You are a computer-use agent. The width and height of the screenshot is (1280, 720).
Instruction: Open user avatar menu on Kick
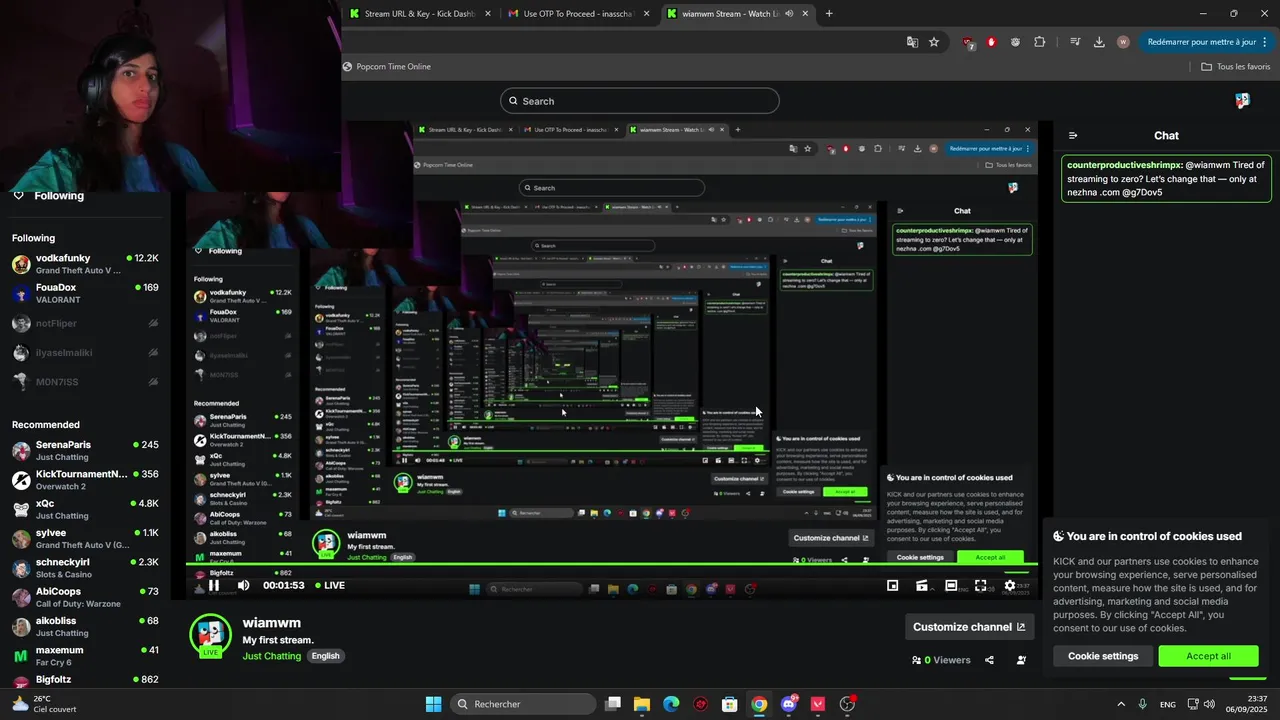point(1242,101)
